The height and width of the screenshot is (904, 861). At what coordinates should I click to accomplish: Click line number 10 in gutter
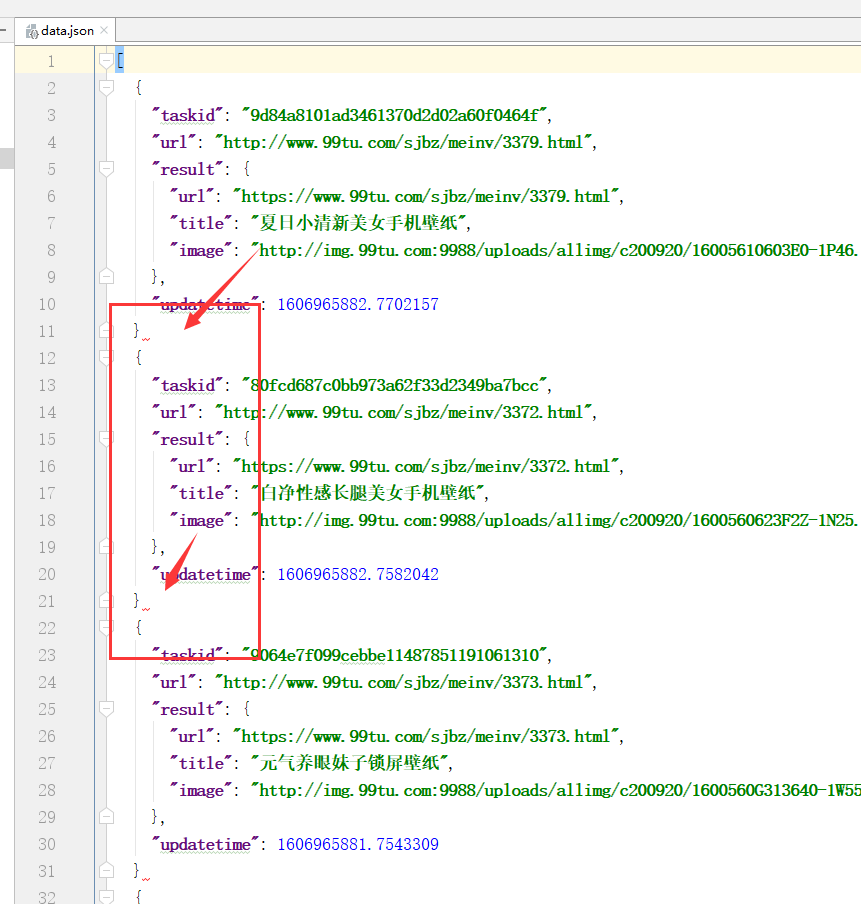click(47, 304)
